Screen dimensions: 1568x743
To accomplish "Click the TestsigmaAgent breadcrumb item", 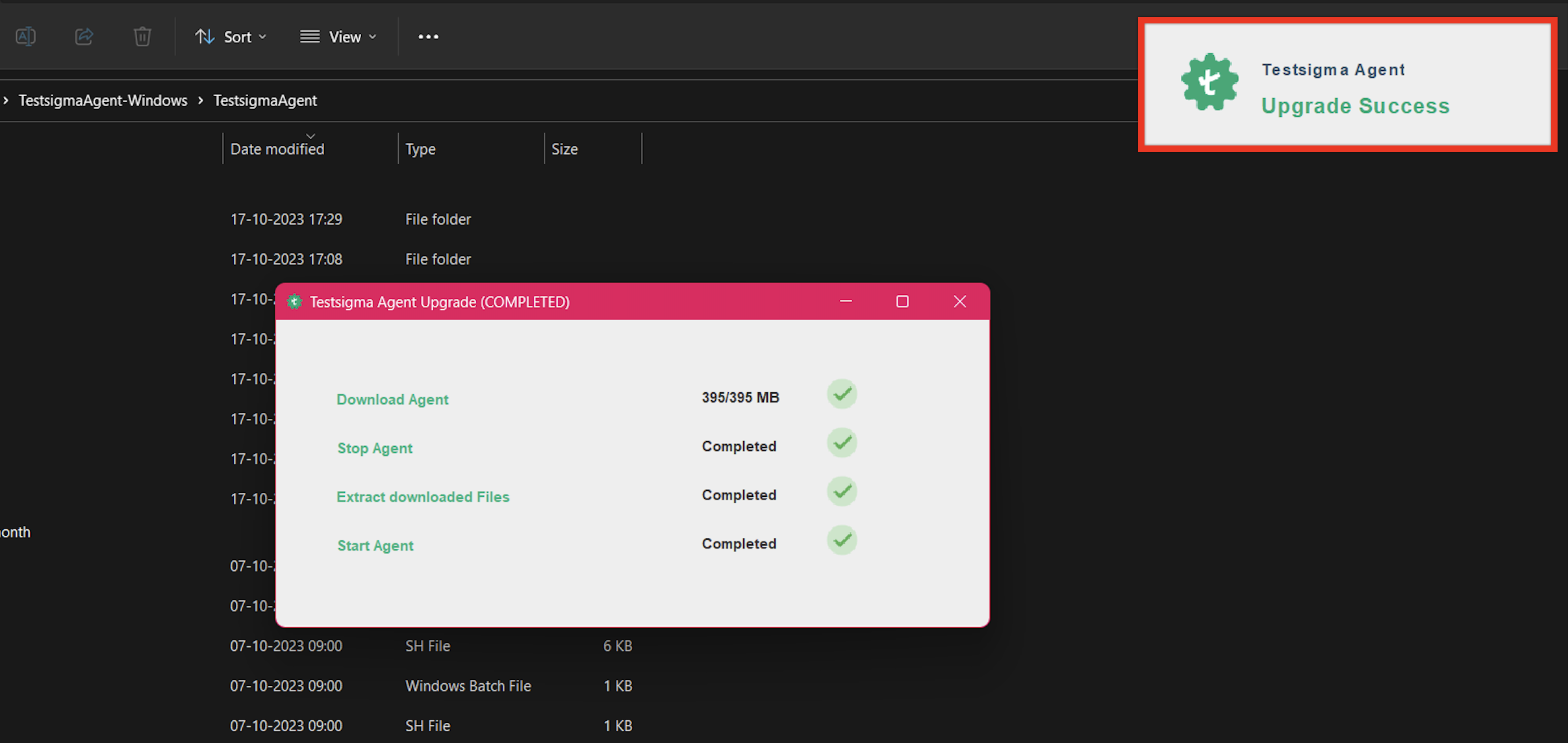I will [x=265, y=101].
